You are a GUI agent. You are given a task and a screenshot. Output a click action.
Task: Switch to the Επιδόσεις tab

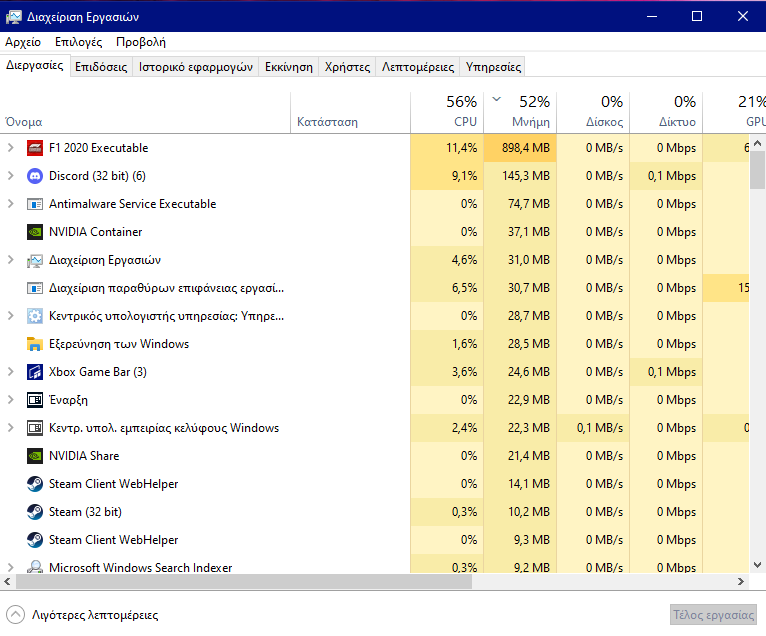click(101, 67)
